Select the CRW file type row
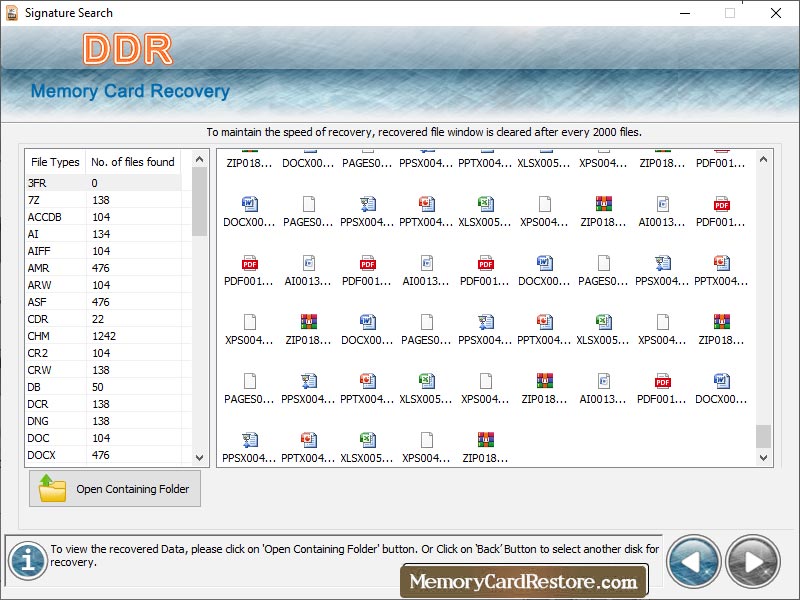Image resolution: width=800 pixels, height=600 pixels. 104,370
